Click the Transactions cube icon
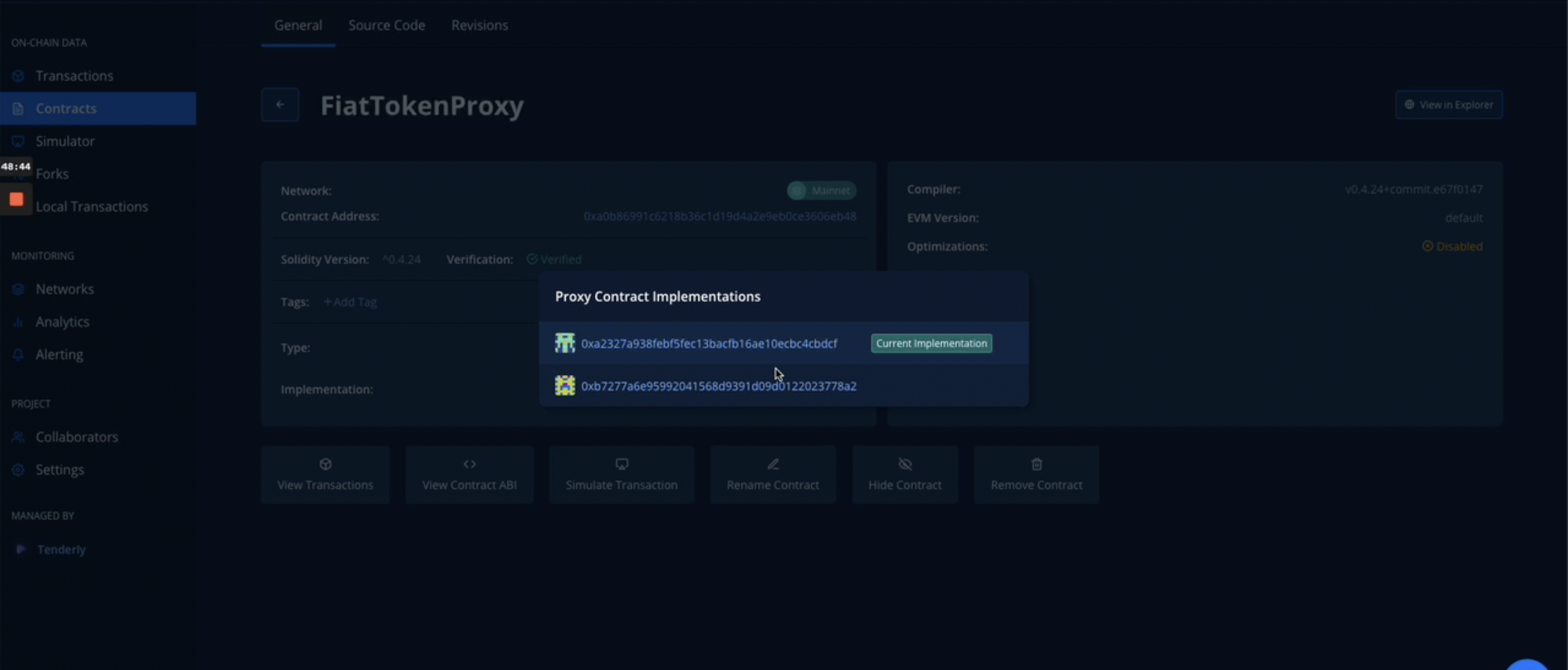 click(x=19, y=76)
